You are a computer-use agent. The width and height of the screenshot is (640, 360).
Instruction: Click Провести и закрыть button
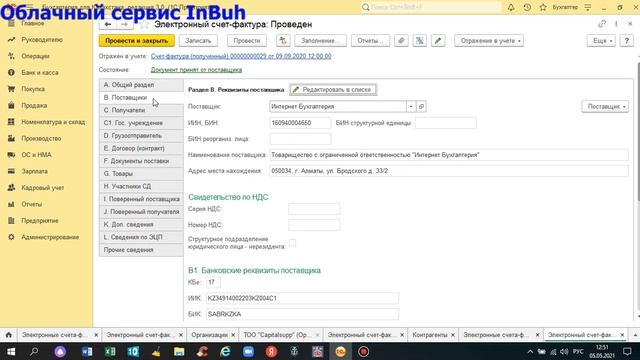point(137,40)
